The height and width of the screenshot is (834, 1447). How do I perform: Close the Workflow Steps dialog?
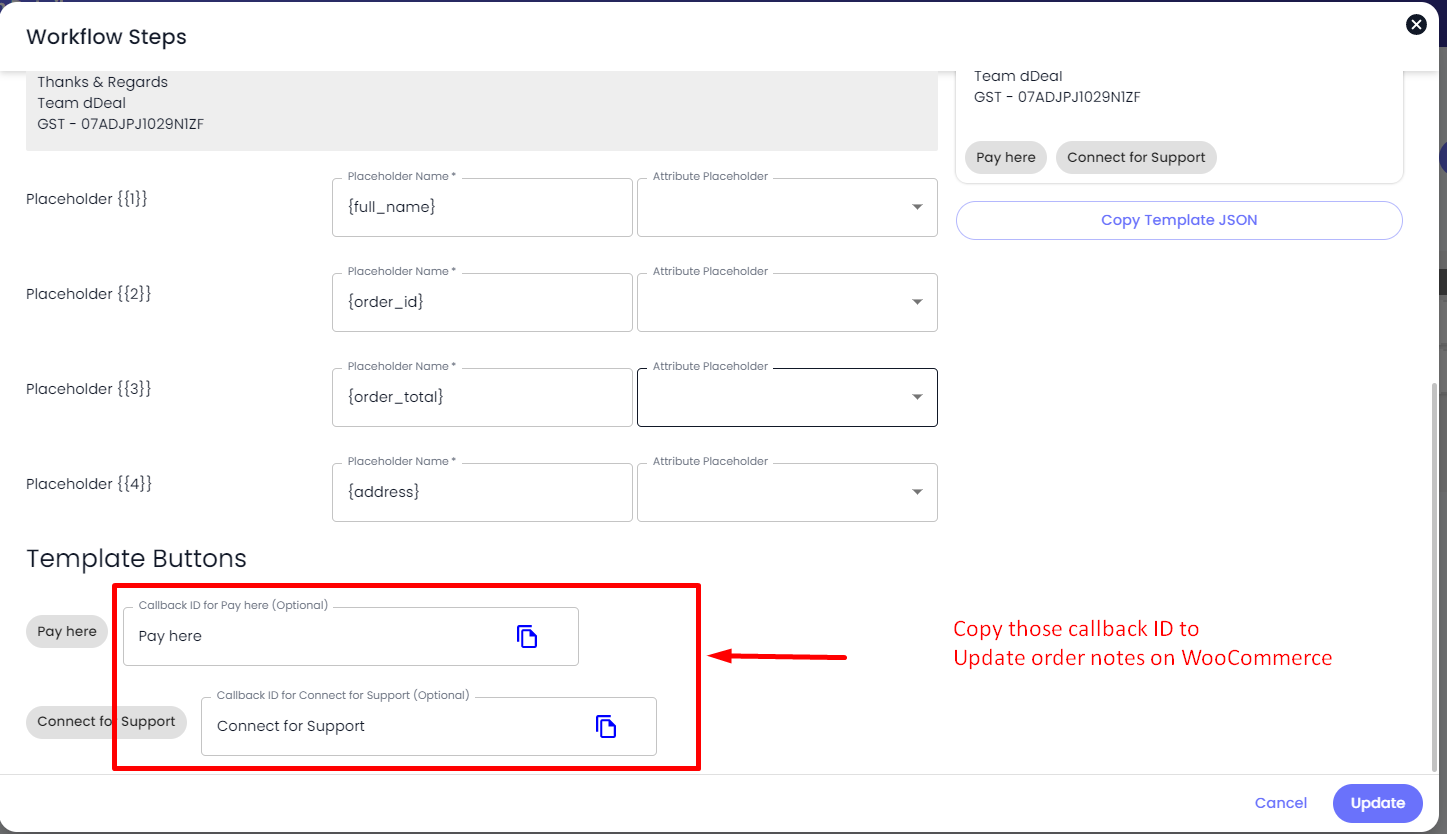coord(1416,25)
